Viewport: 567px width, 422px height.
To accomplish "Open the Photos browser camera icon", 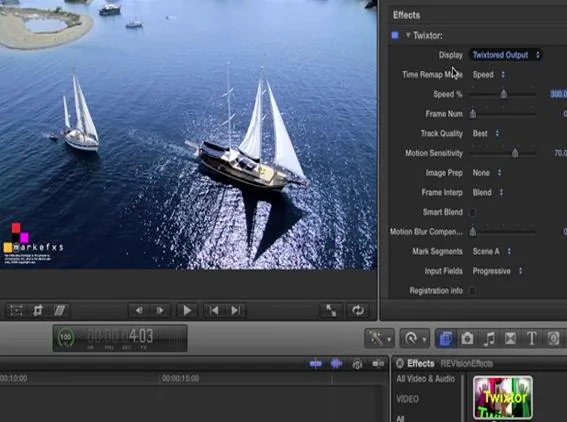I will point(467,339).
